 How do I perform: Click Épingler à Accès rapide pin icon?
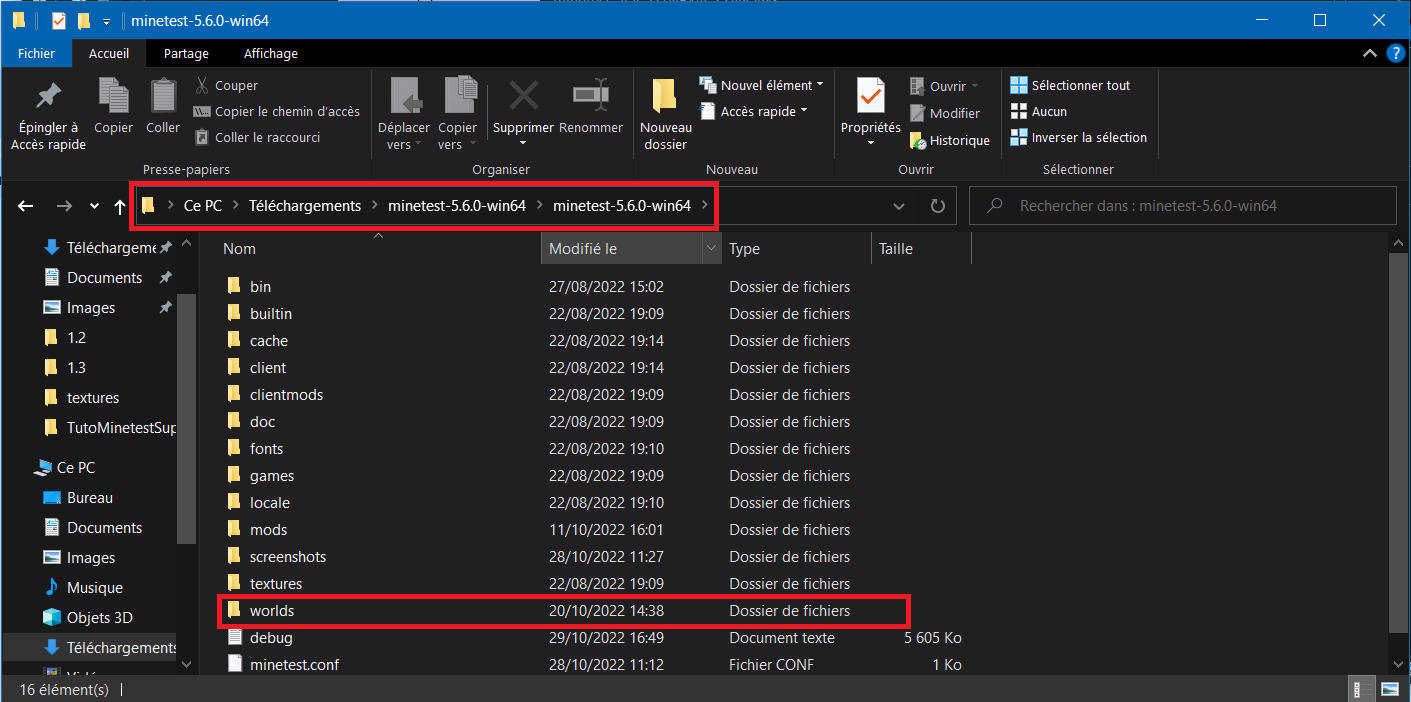click(x=48, y=98)
